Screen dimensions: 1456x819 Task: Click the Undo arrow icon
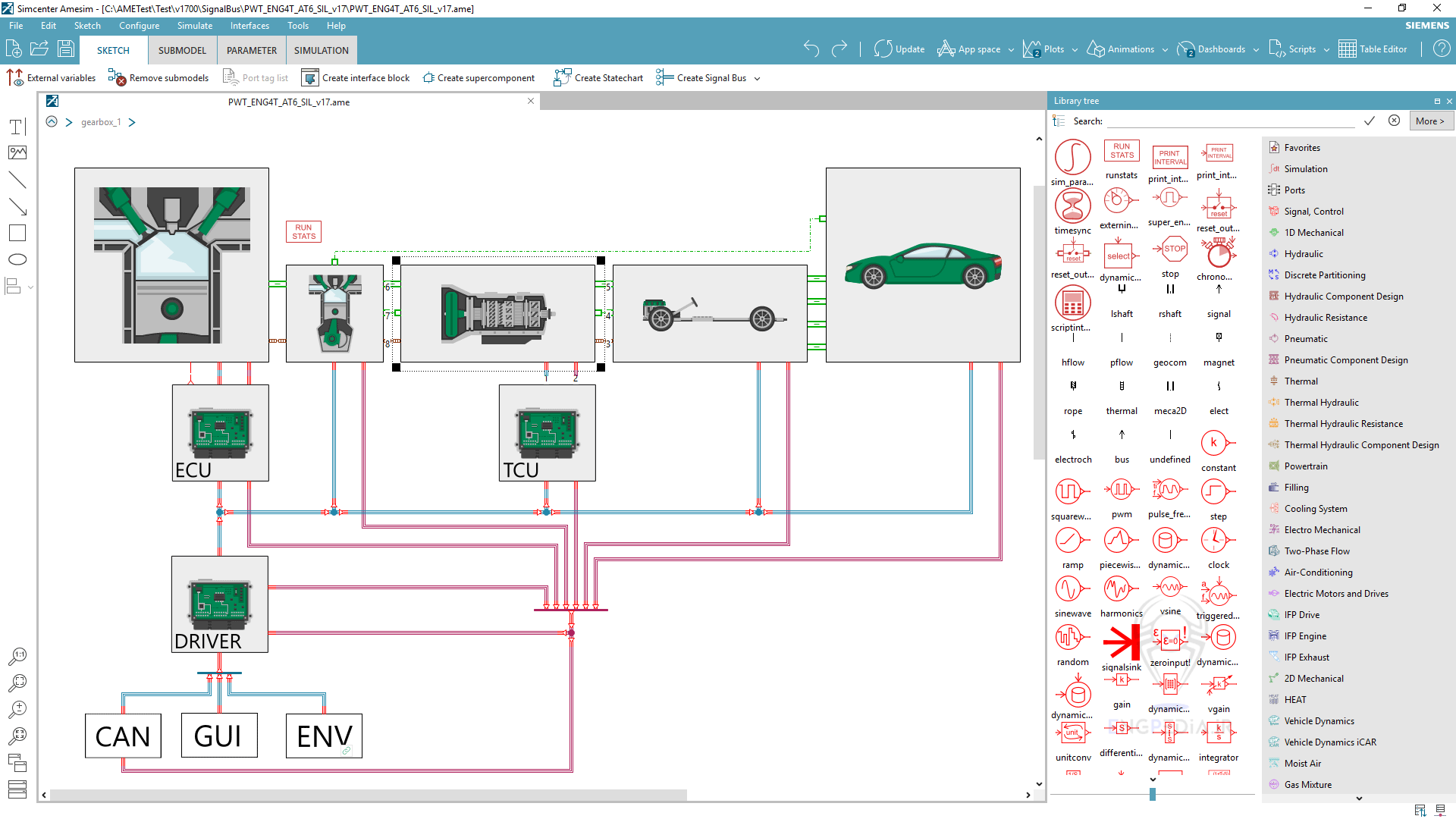pyautogui.click(x=811, y=49)
